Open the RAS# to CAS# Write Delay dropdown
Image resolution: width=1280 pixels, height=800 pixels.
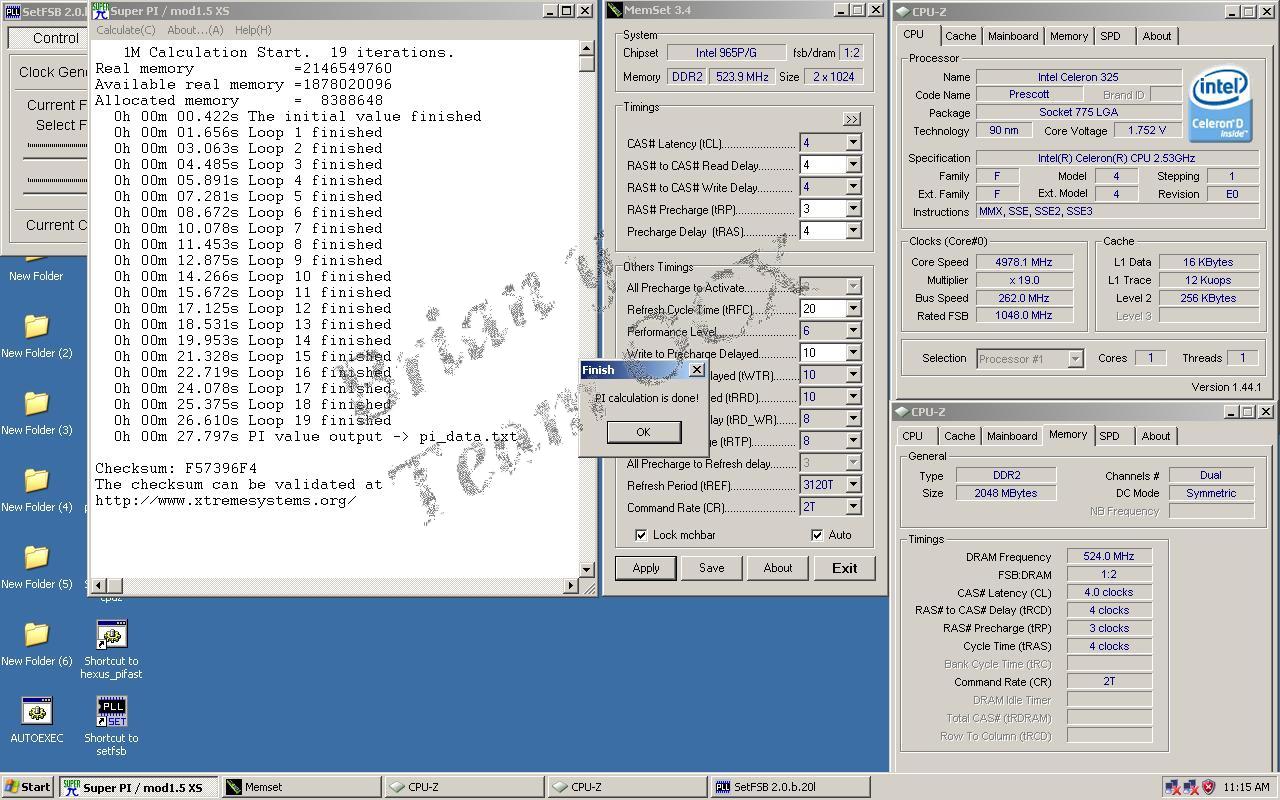click(853, 187)
